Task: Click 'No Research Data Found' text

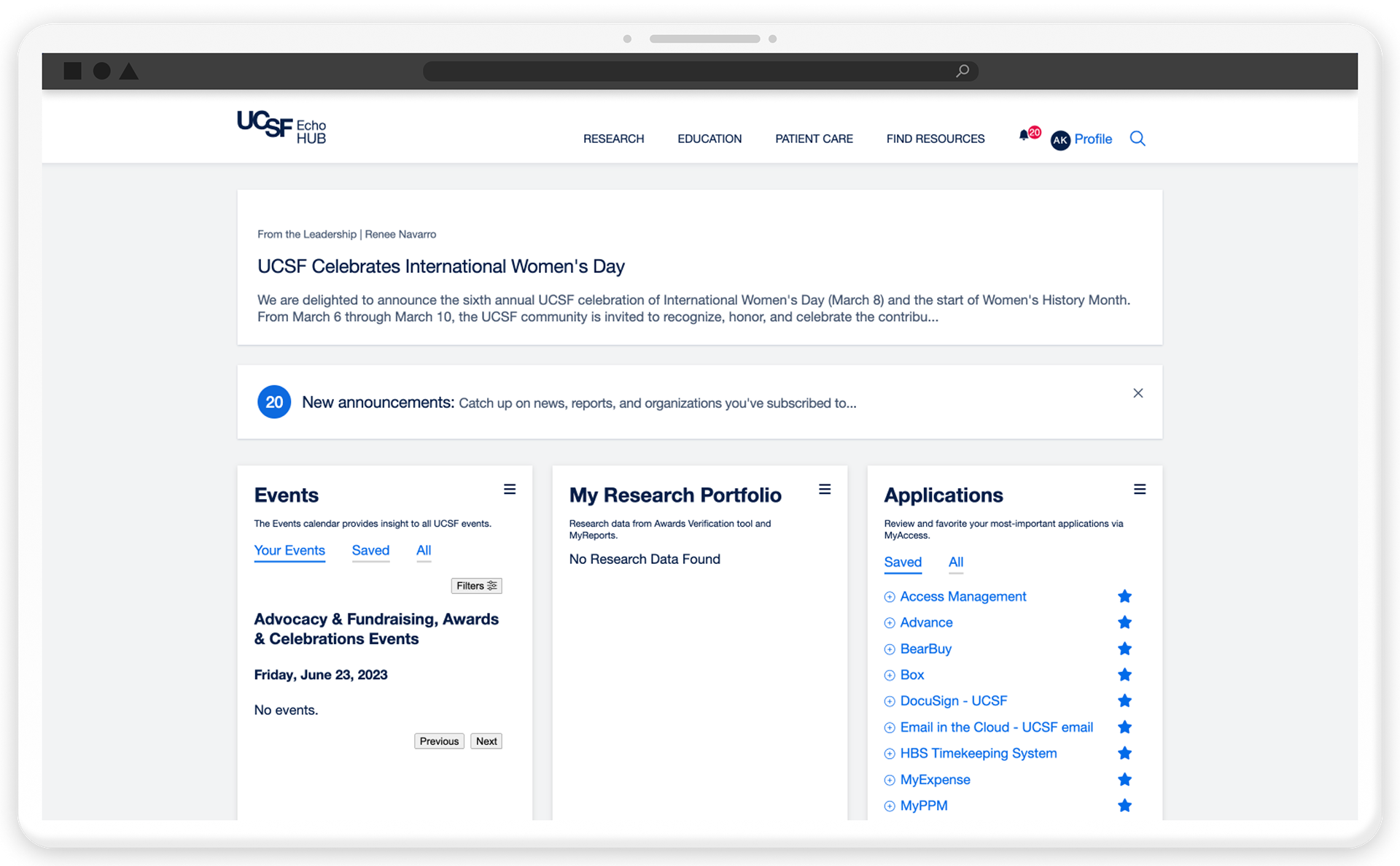Action: [645, 560]
